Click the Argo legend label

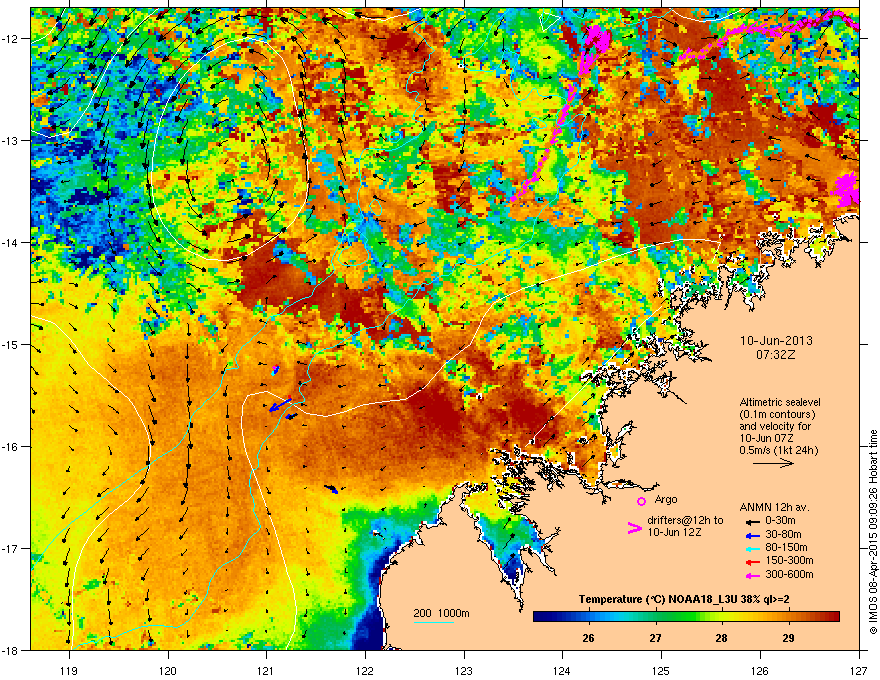[666, 499]
